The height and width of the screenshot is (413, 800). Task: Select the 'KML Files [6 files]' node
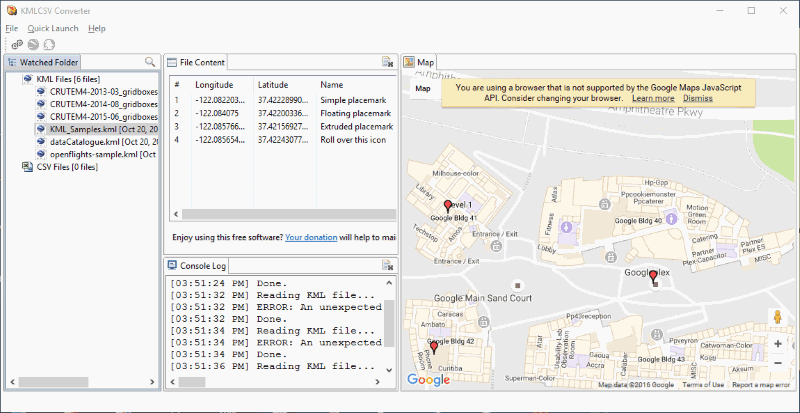(68, 79)
